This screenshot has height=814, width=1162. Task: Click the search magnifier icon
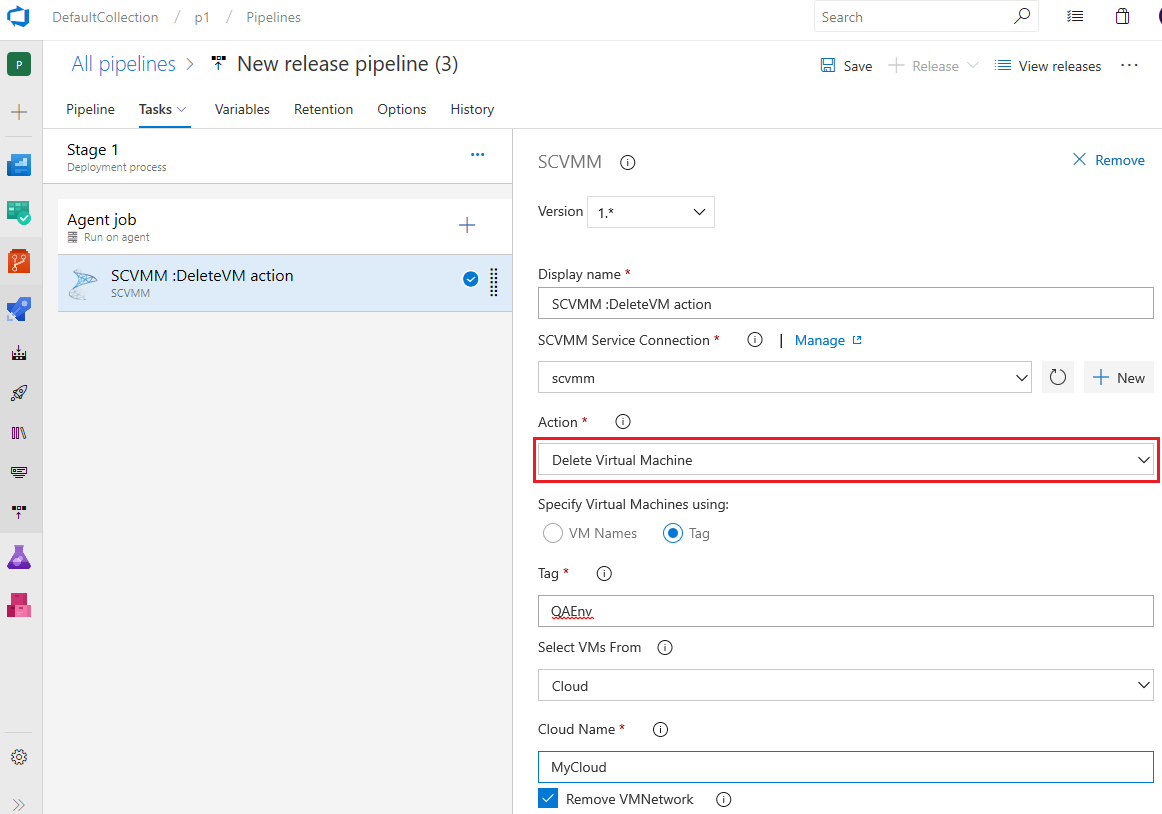1022,16
